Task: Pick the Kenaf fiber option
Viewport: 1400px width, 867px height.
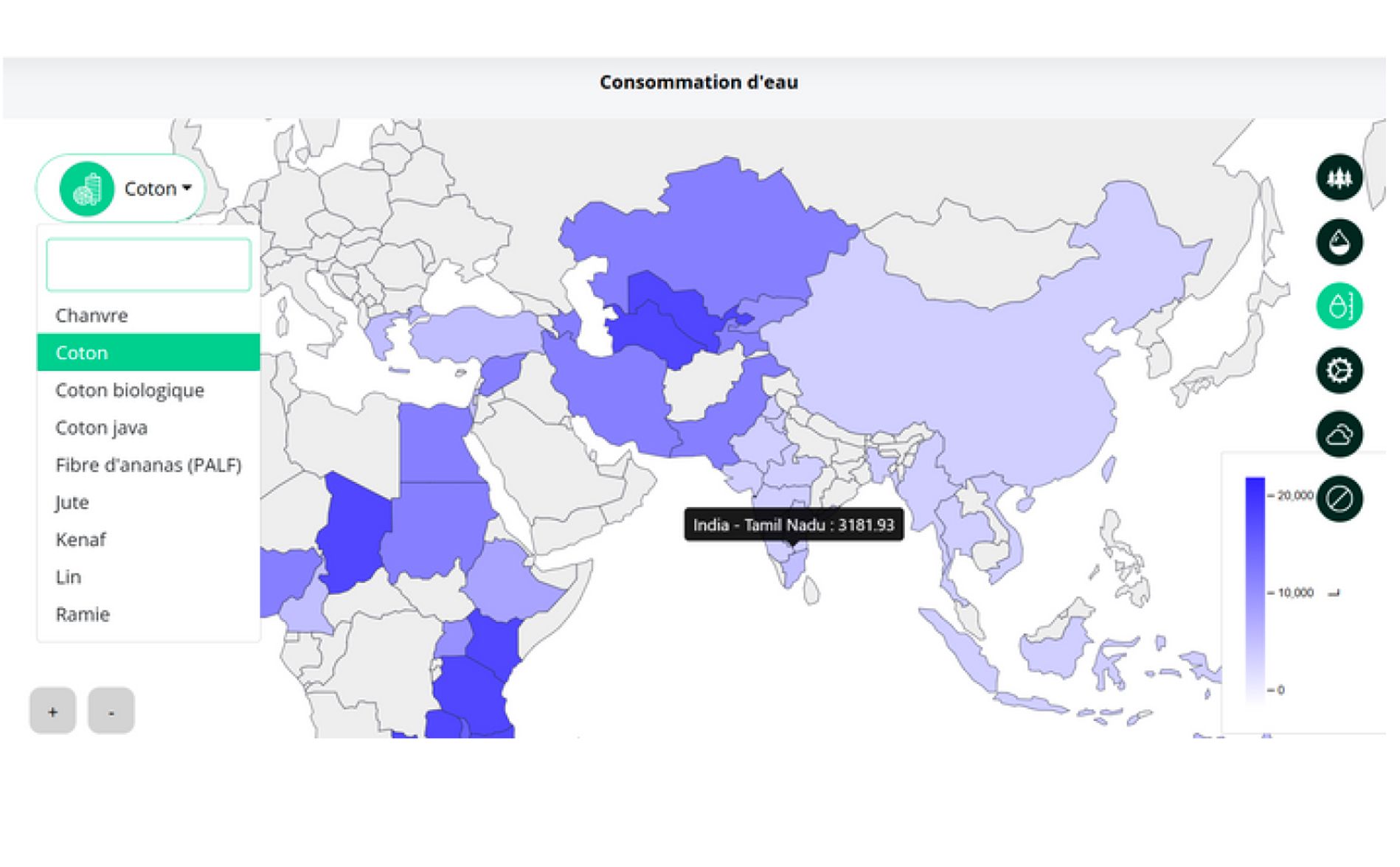Action: tap(81, 540)
